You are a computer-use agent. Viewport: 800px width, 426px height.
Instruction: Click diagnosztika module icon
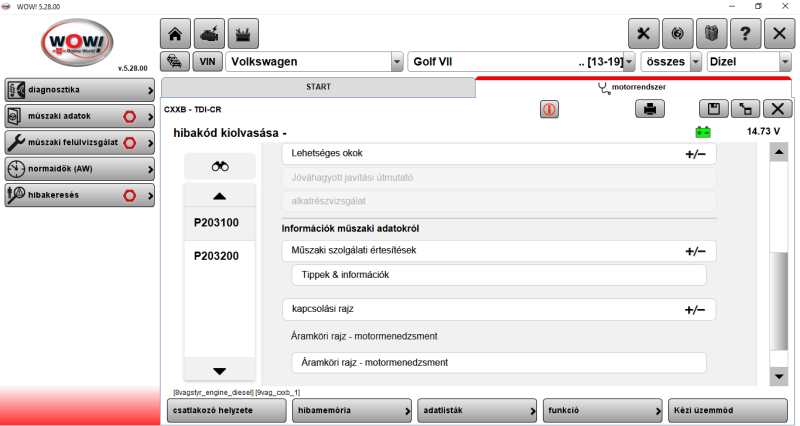16,90
